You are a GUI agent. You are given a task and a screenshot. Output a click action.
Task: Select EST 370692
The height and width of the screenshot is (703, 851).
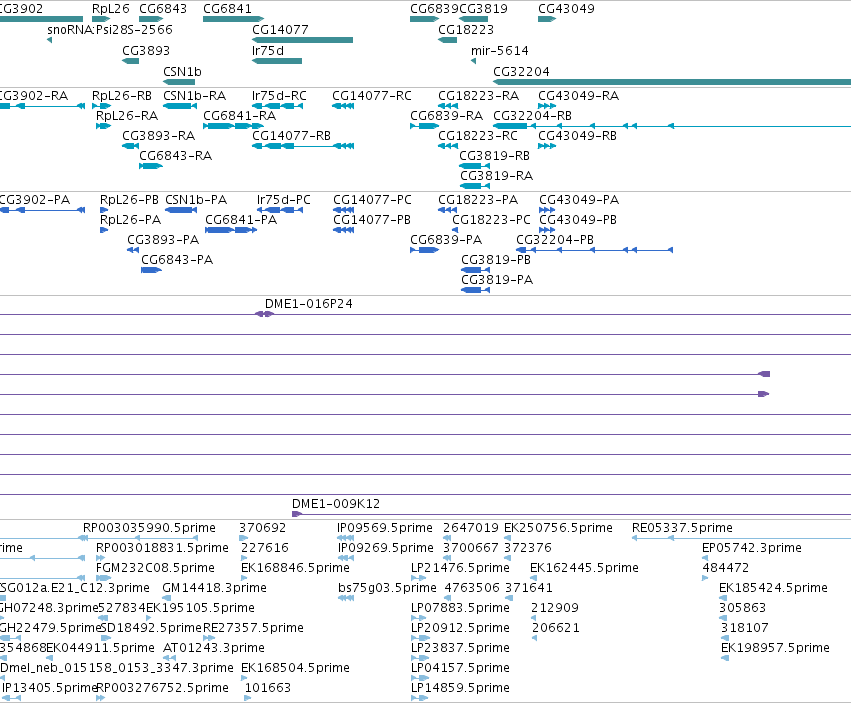[262, 528]
